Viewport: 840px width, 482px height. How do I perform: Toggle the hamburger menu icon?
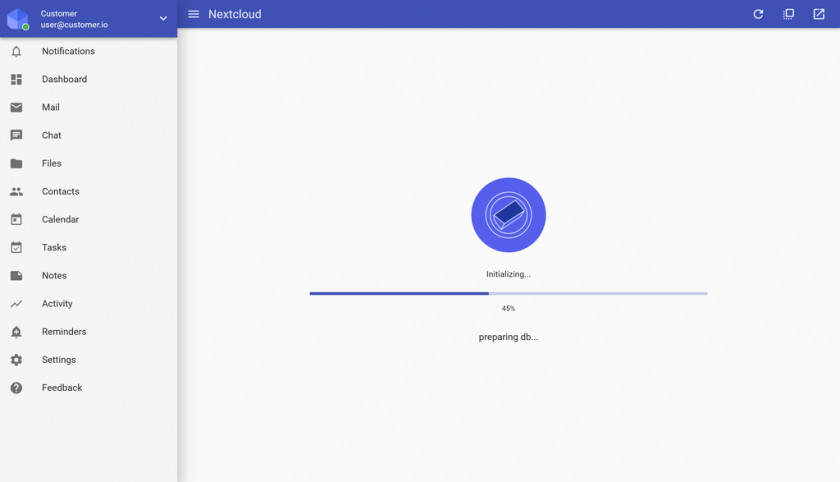pyautogui.click(x=193, y=14)
